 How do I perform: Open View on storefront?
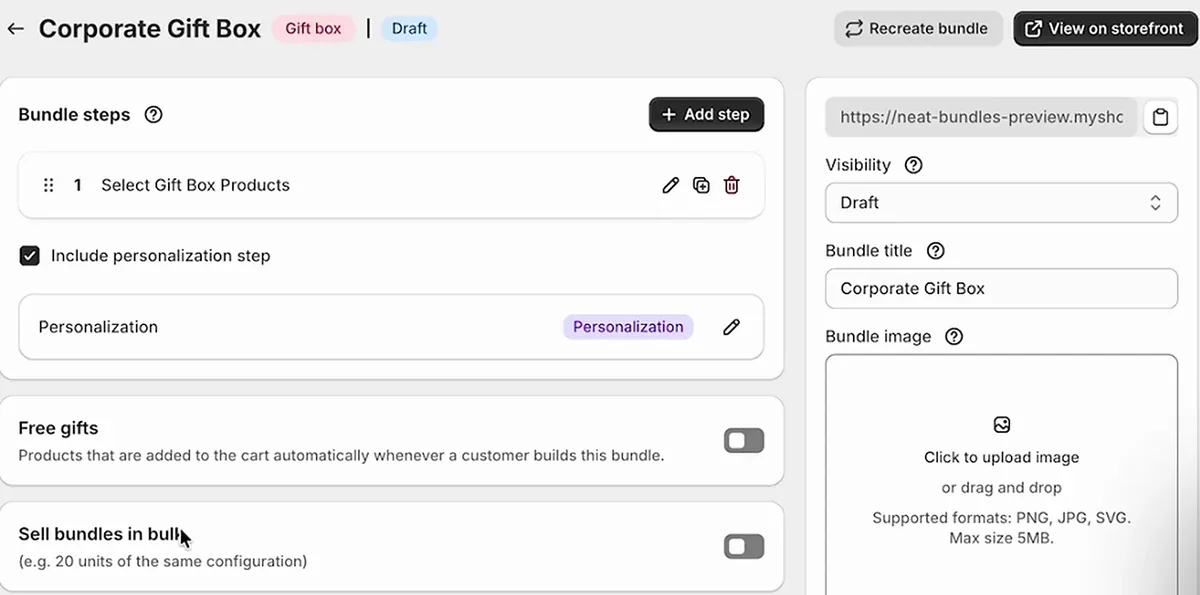coord(1105,29)
